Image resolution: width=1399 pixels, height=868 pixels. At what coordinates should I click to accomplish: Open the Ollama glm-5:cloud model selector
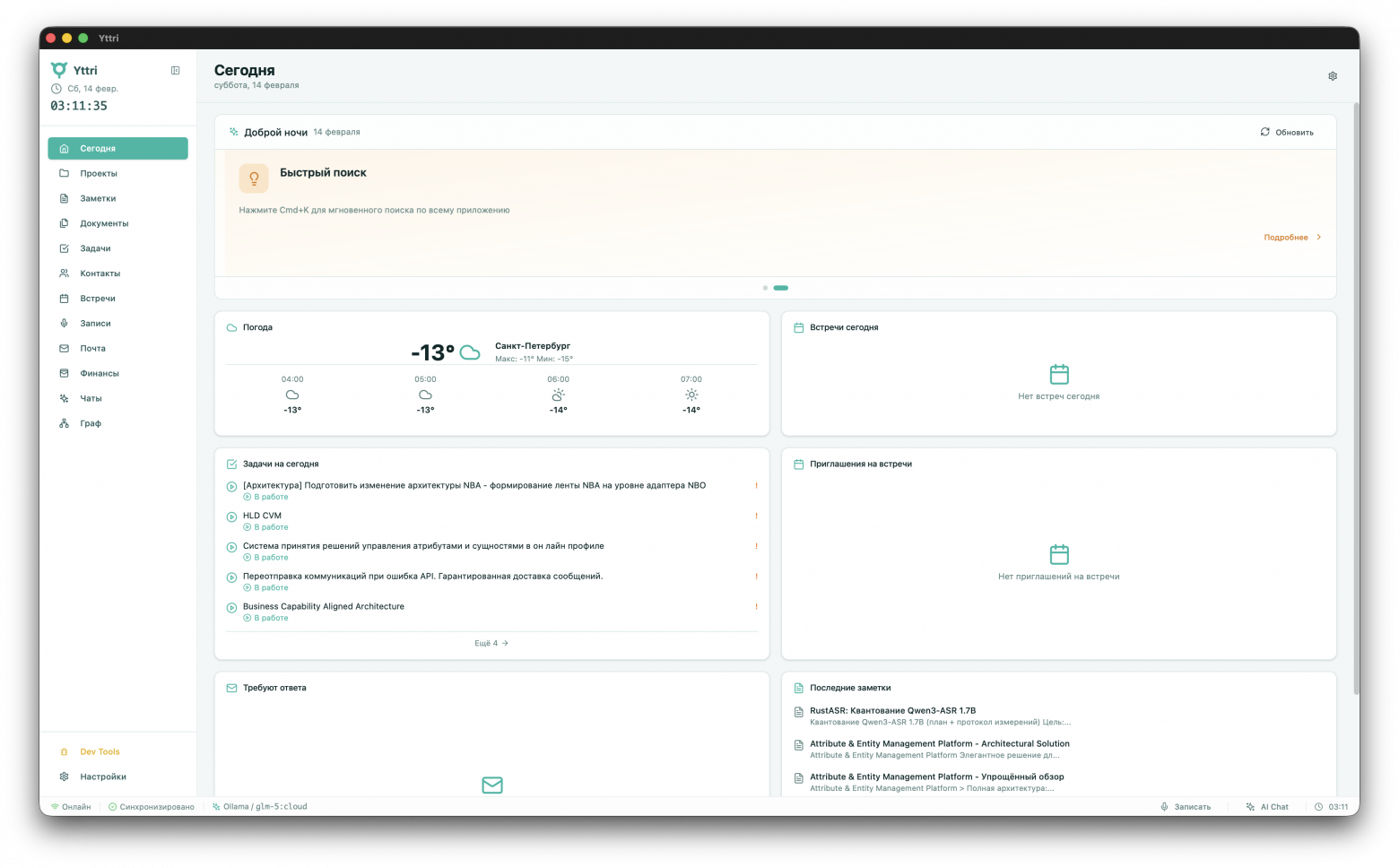click(261, 806)
